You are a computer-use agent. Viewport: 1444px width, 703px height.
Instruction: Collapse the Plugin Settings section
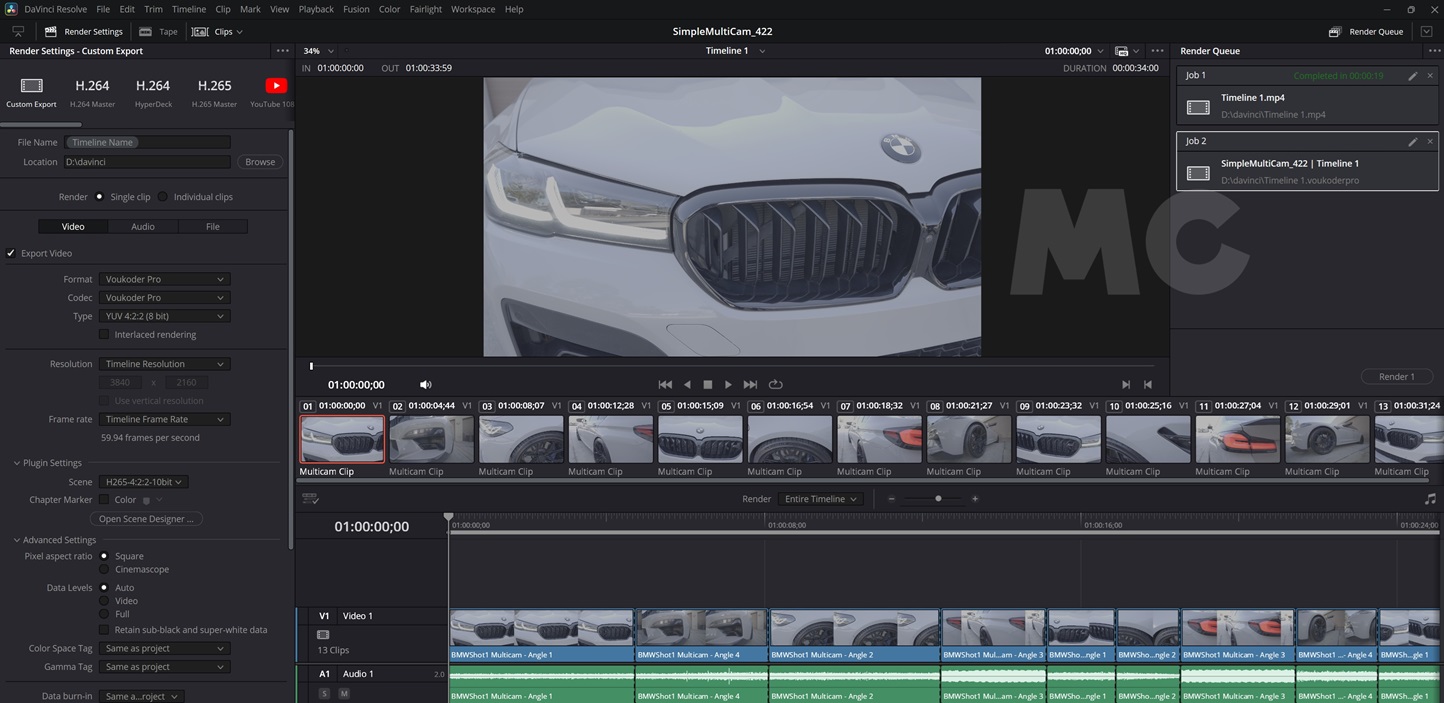[x=17, y=463]
